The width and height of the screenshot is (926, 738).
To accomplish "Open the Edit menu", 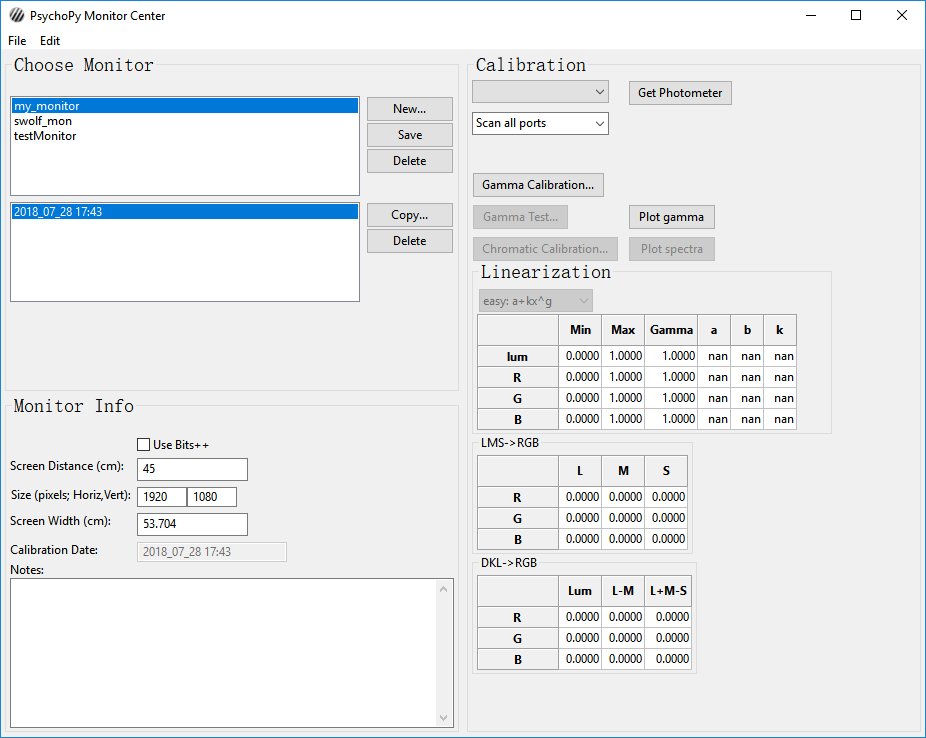I will [x=50, y=41].
